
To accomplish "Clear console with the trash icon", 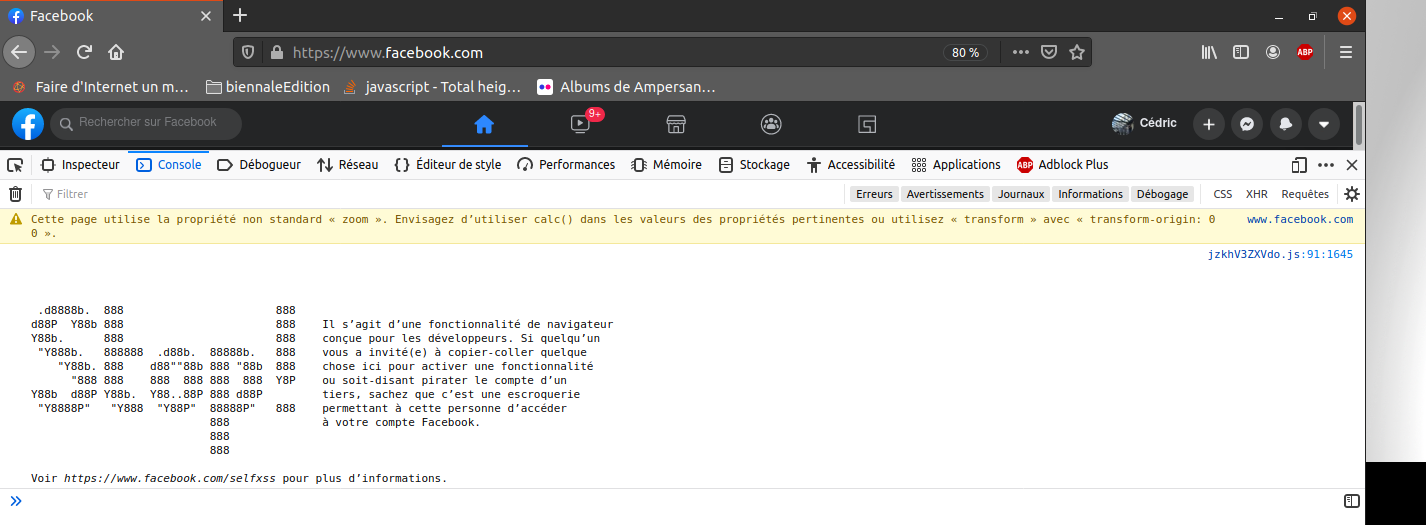I will [16, 194].
